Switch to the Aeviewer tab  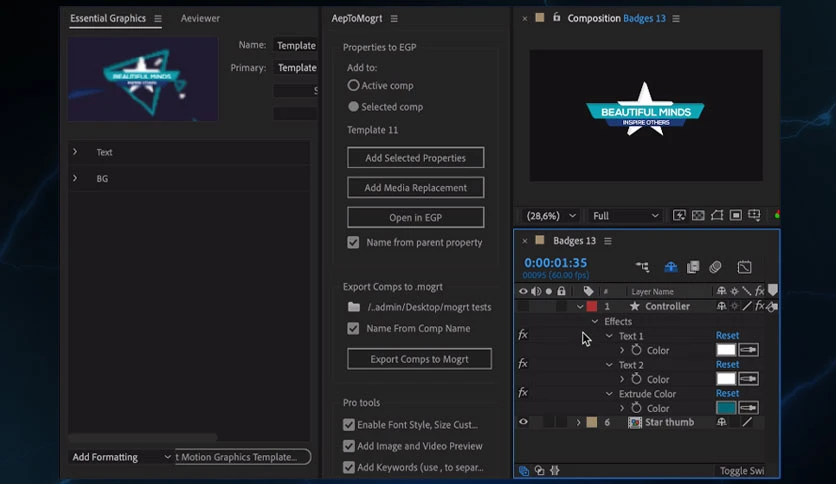[x=200, y=18]
